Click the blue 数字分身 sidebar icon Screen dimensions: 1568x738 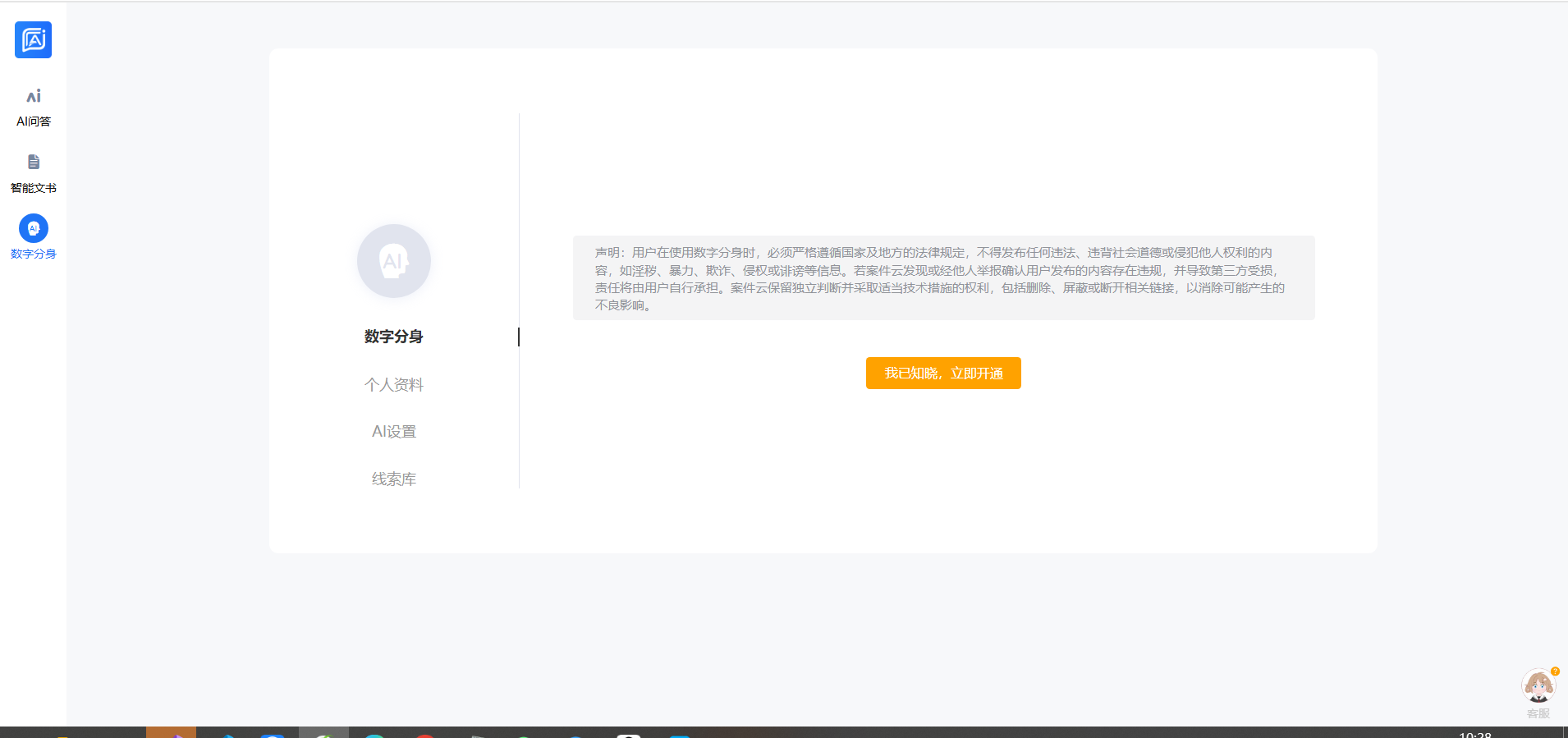[x=33, y=228]
